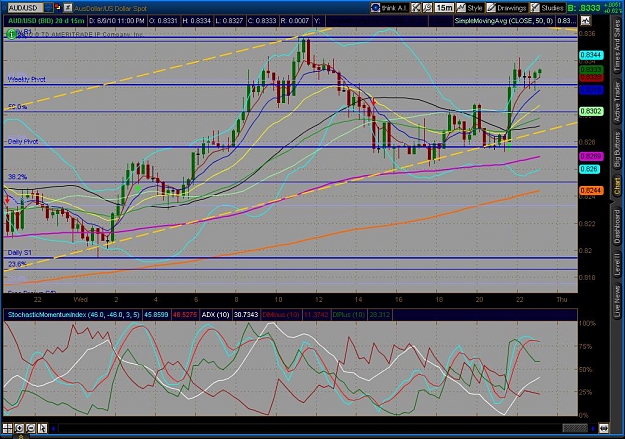Viewport: 625px width, 439px height.
Task: Click the right scroll arrow of time axis
Action: 594,429
